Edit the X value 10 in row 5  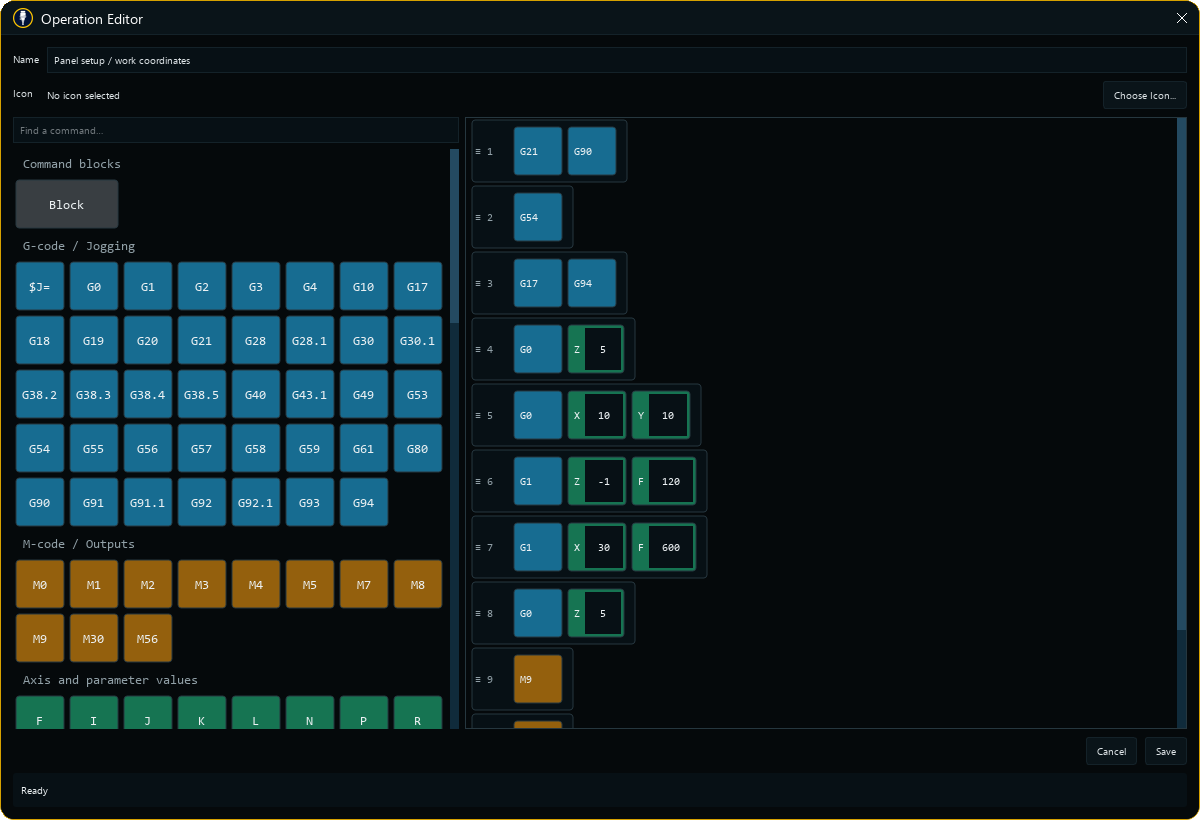[x=603, y=416]
